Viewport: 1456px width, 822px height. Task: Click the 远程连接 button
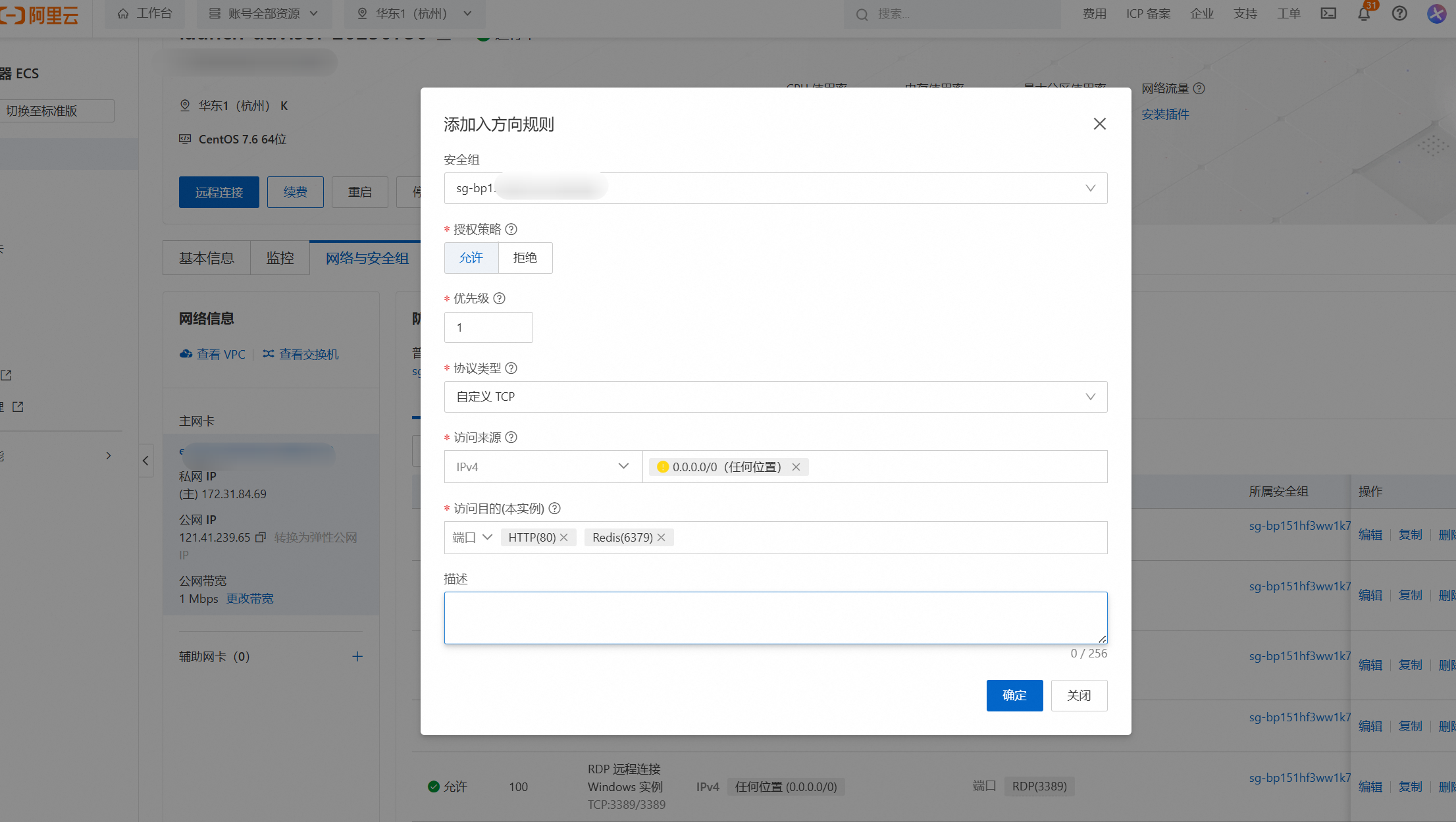(x=219, y=192)
